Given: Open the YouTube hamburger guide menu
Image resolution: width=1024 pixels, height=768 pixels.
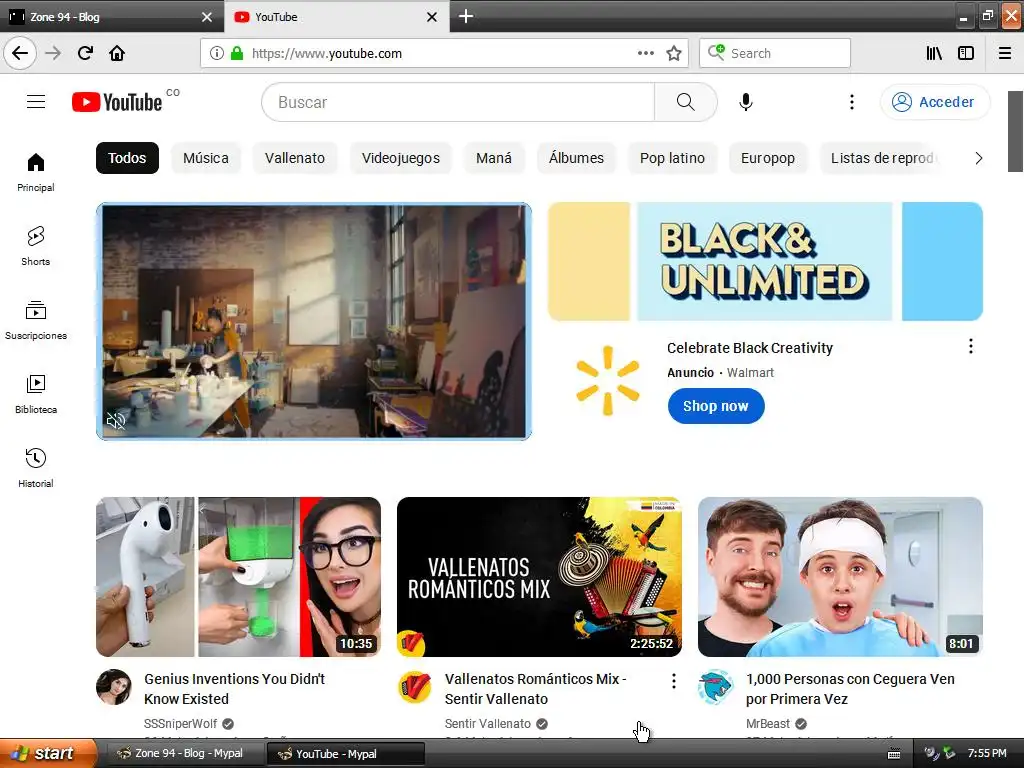Looking at the screenshot, I should click(x=36, y=102).
